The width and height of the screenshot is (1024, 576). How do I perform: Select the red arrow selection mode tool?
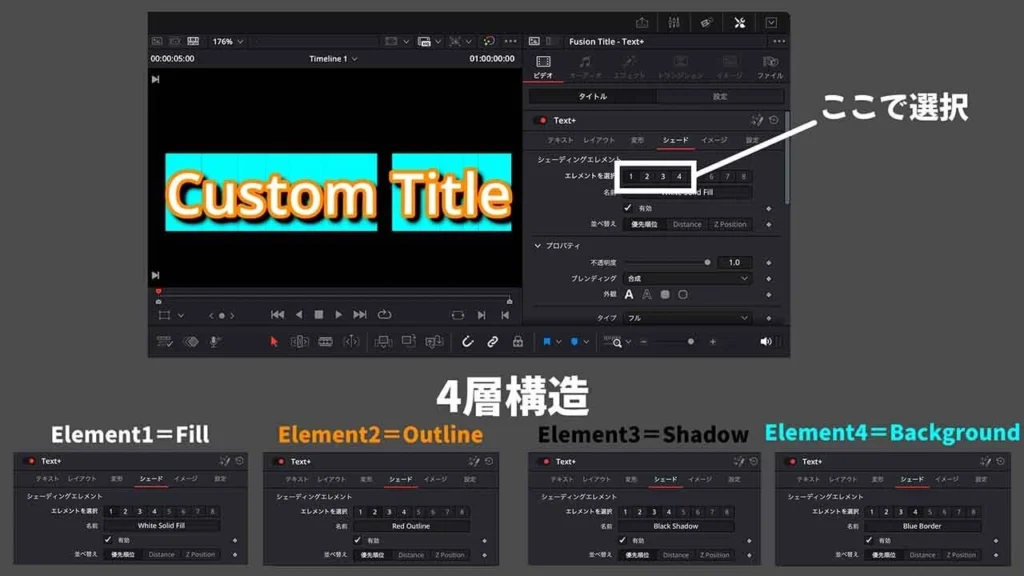274,341
